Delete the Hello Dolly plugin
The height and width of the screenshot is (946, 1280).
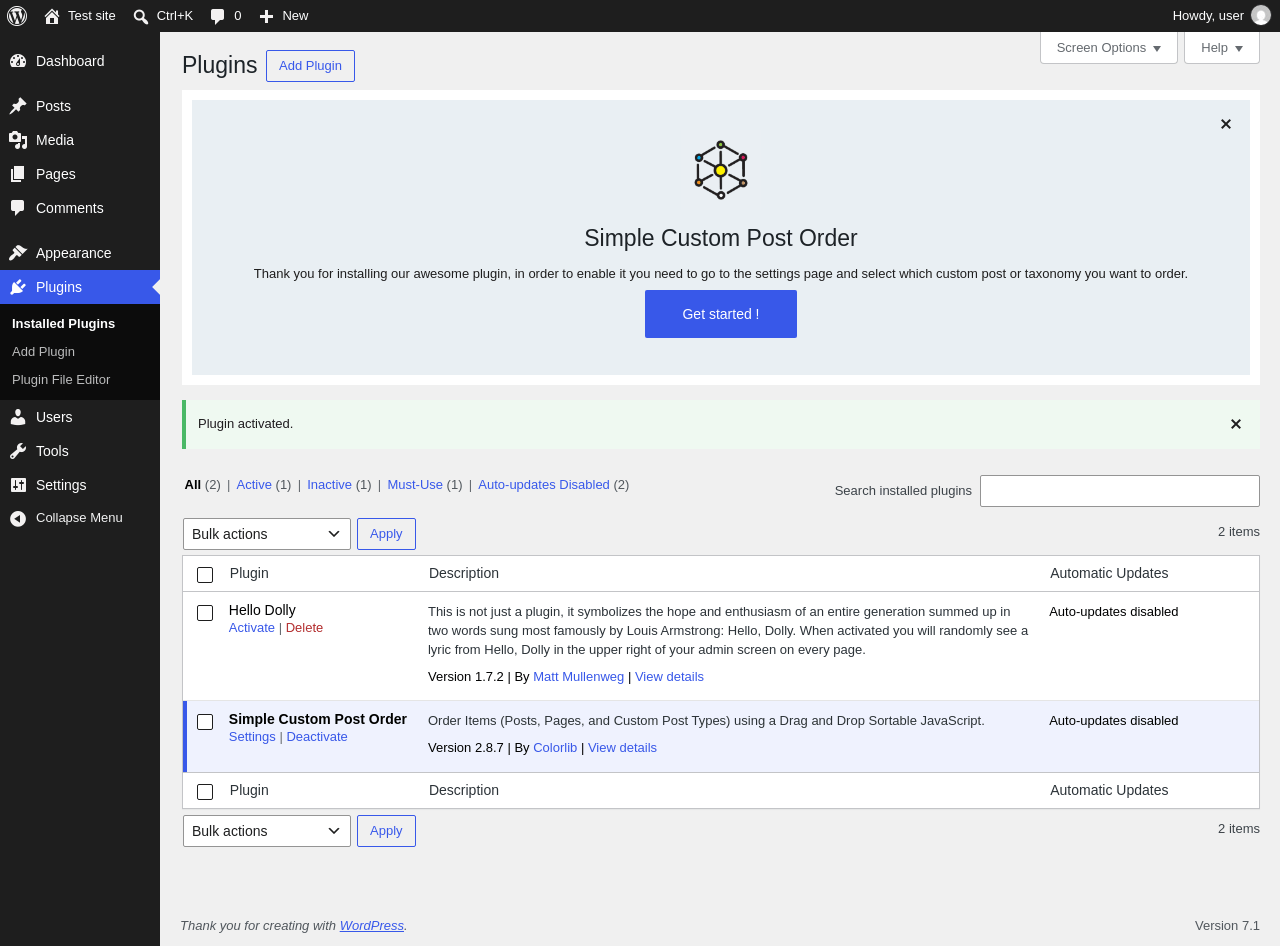tap(304, 627)
